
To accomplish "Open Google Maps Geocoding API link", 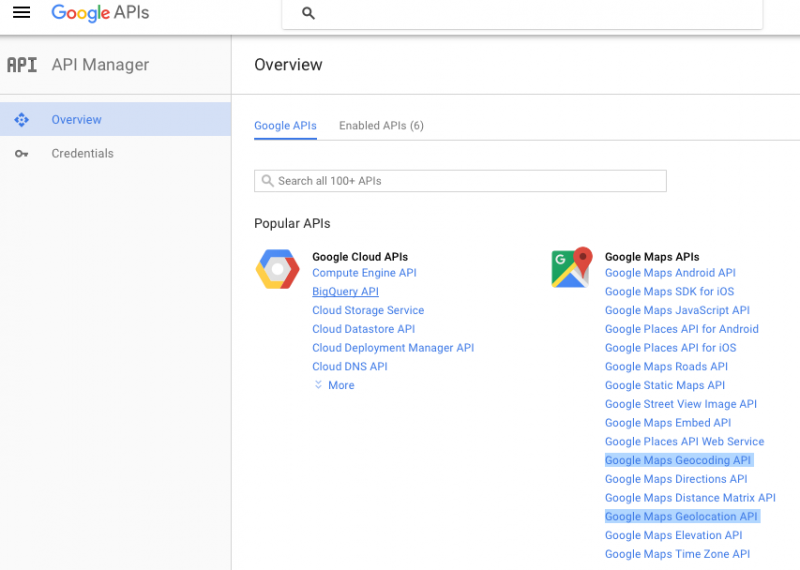I will pos(678,460).
